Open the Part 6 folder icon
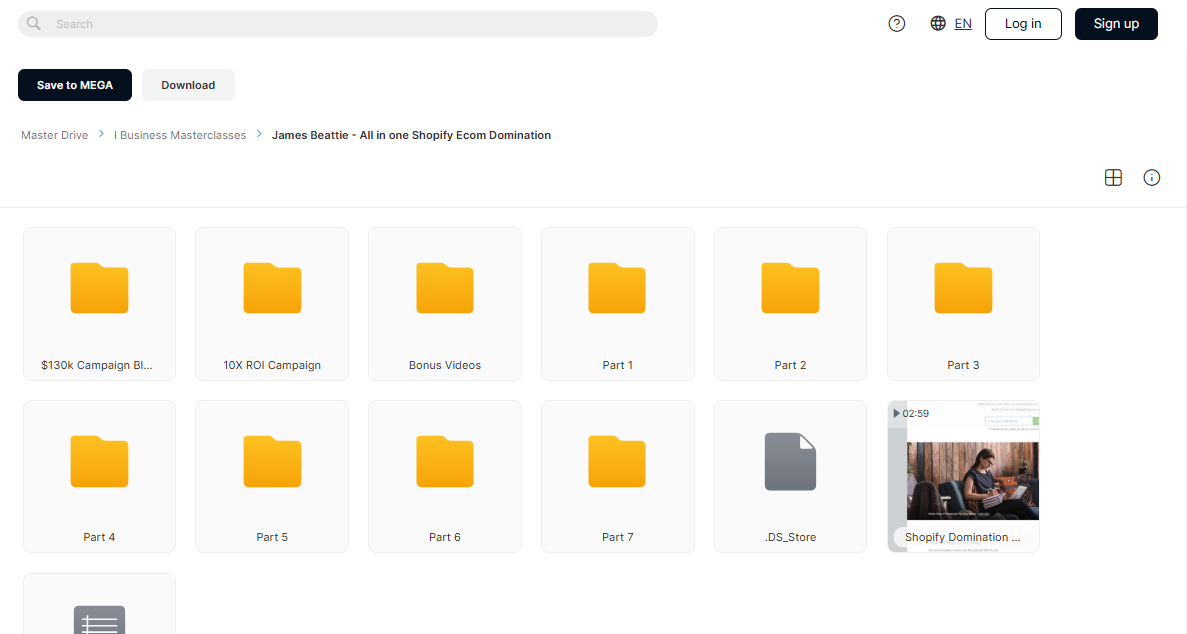1187x634 pixels. pos(444,461)
